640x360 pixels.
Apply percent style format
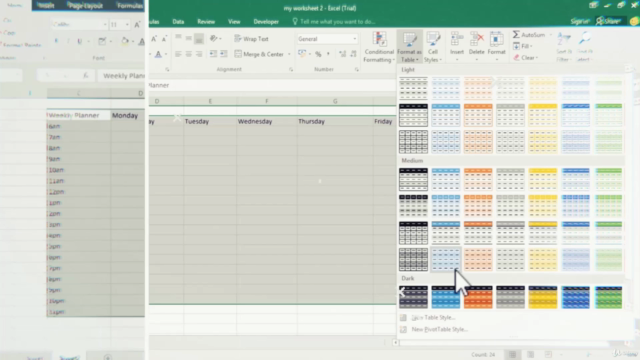click(318, 54)
